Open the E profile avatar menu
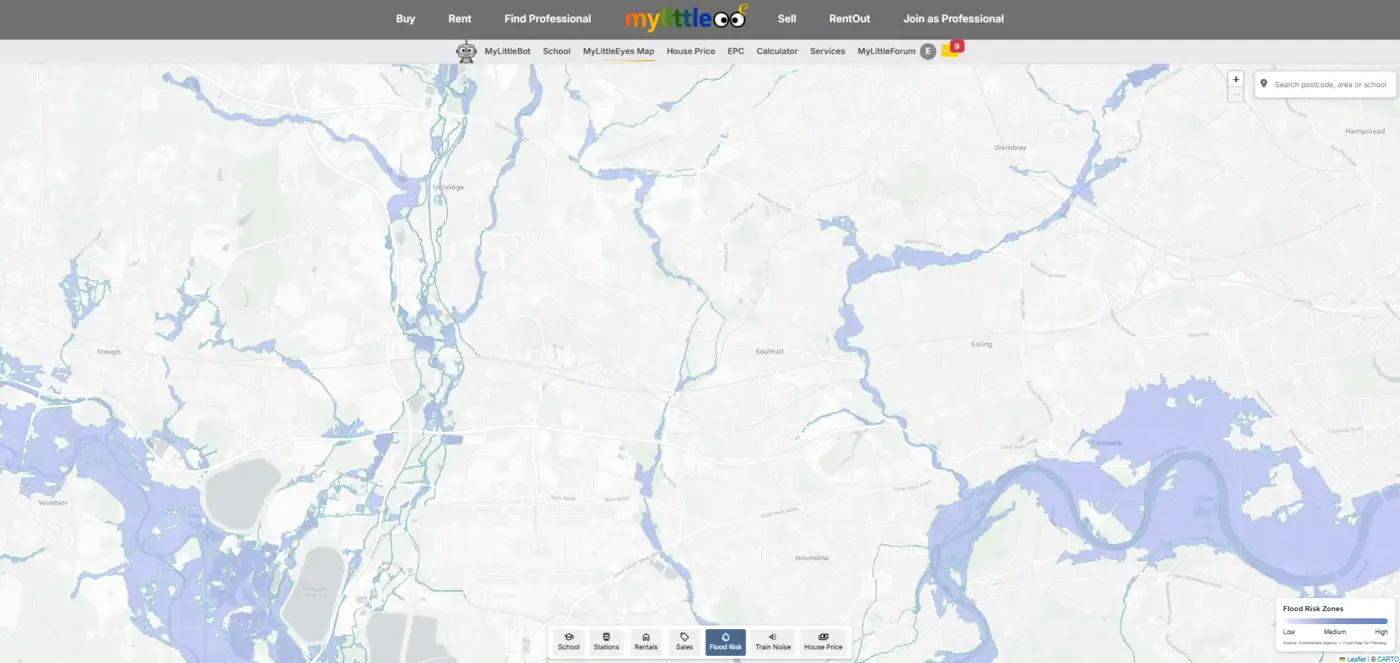The height and width of the screenshot is (663, 1400). [x=927, y=50]
